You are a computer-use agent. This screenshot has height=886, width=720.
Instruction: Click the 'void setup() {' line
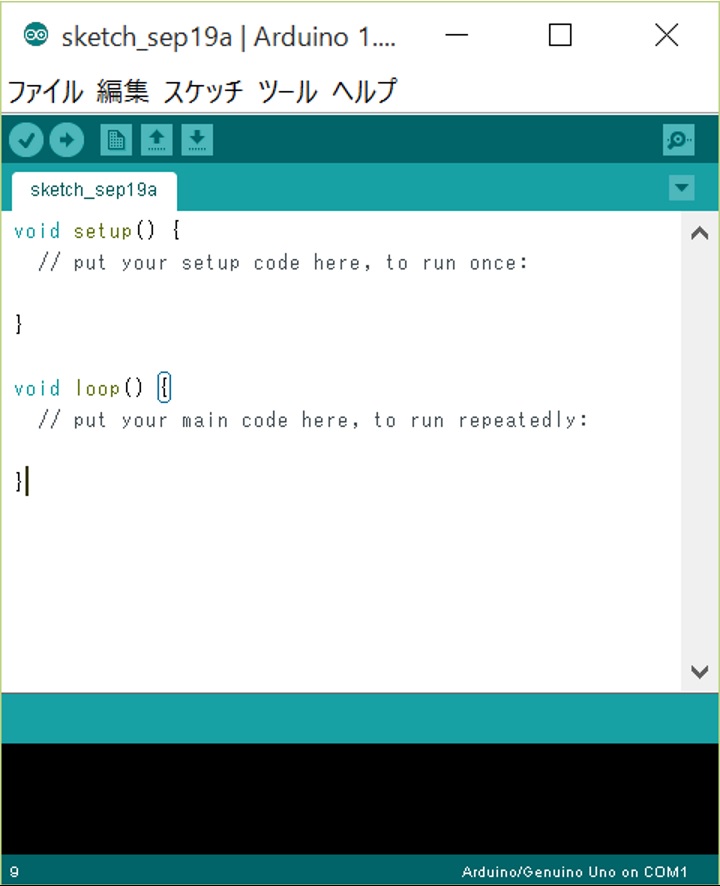click(x=97, y=231)
